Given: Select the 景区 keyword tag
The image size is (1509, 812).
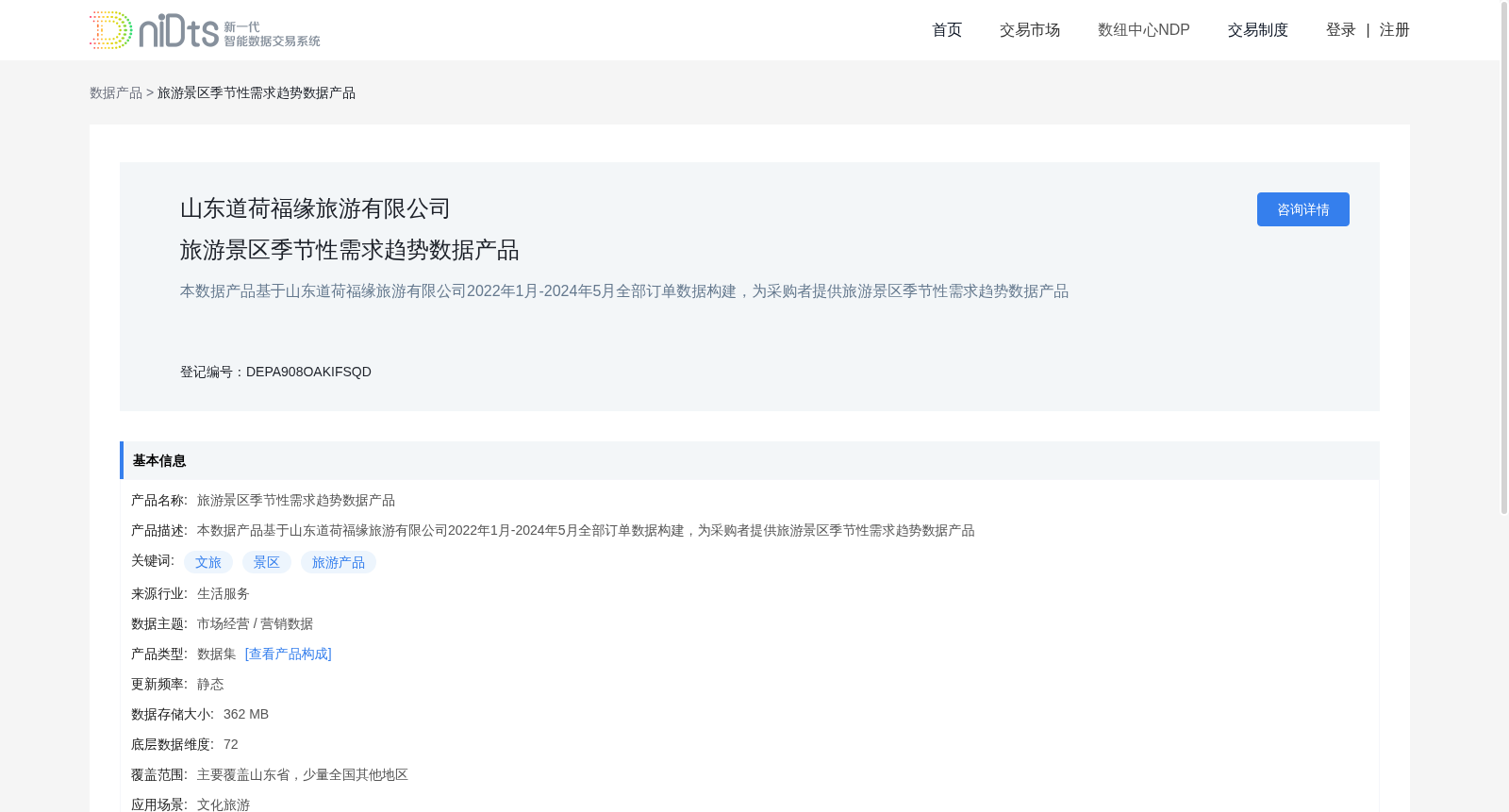Looking at the screenshot, I should 267,562.
